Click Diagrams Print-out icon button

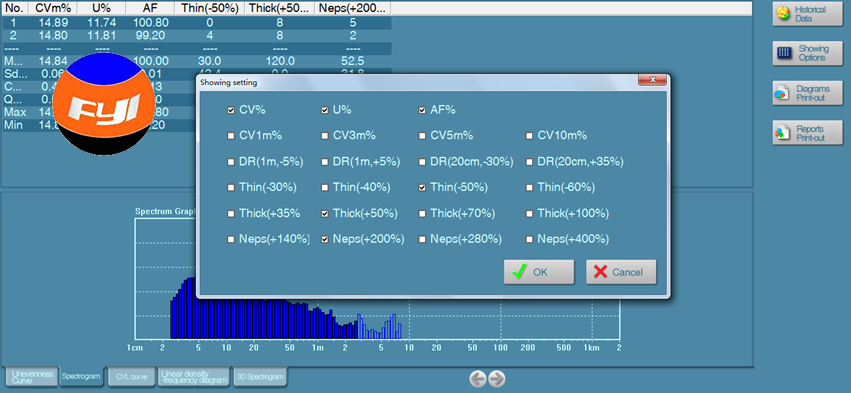tap(808, 93)
